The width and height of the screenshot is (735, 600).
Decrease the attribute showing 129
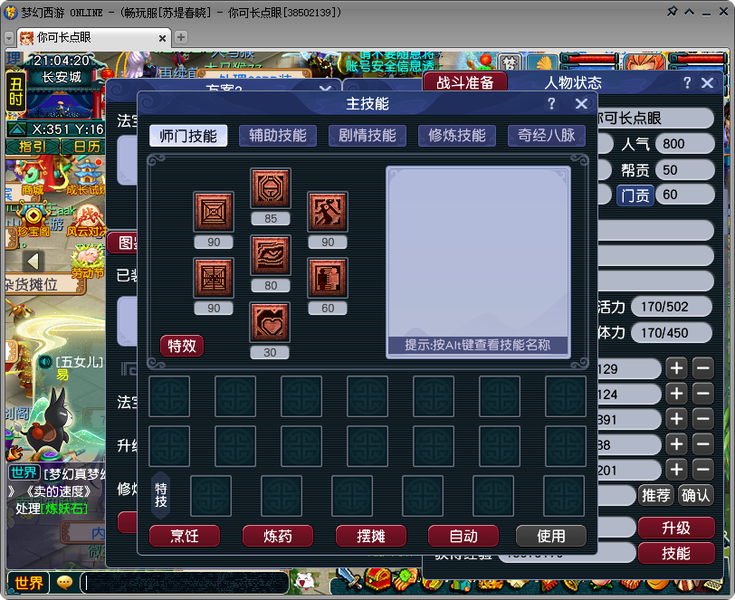(703, 368)
